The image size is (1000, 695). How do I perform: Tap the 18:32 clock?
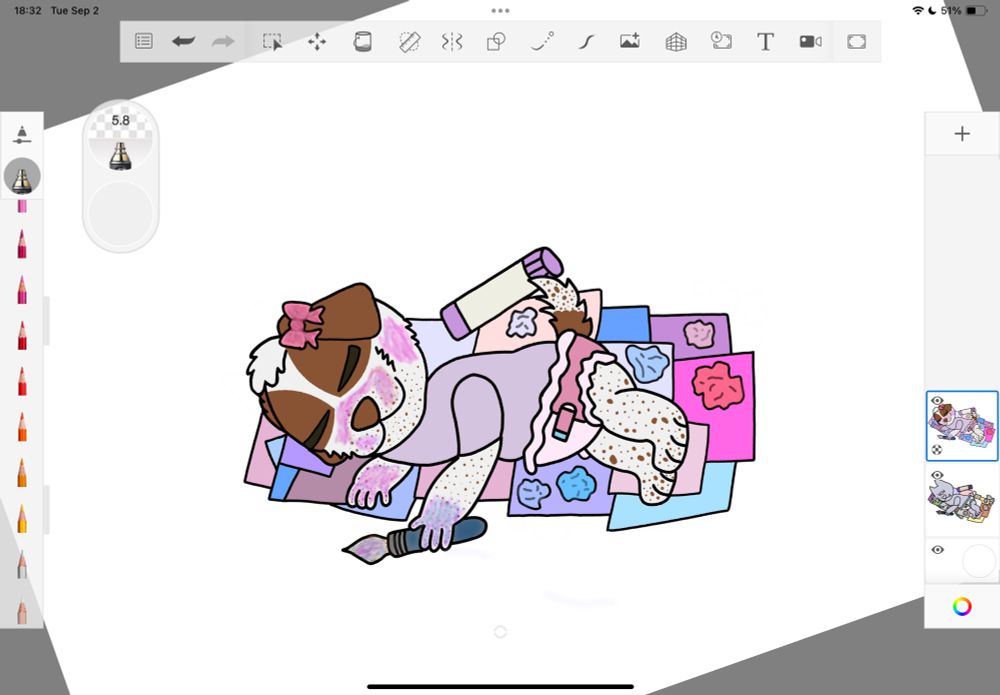point(27,11)
